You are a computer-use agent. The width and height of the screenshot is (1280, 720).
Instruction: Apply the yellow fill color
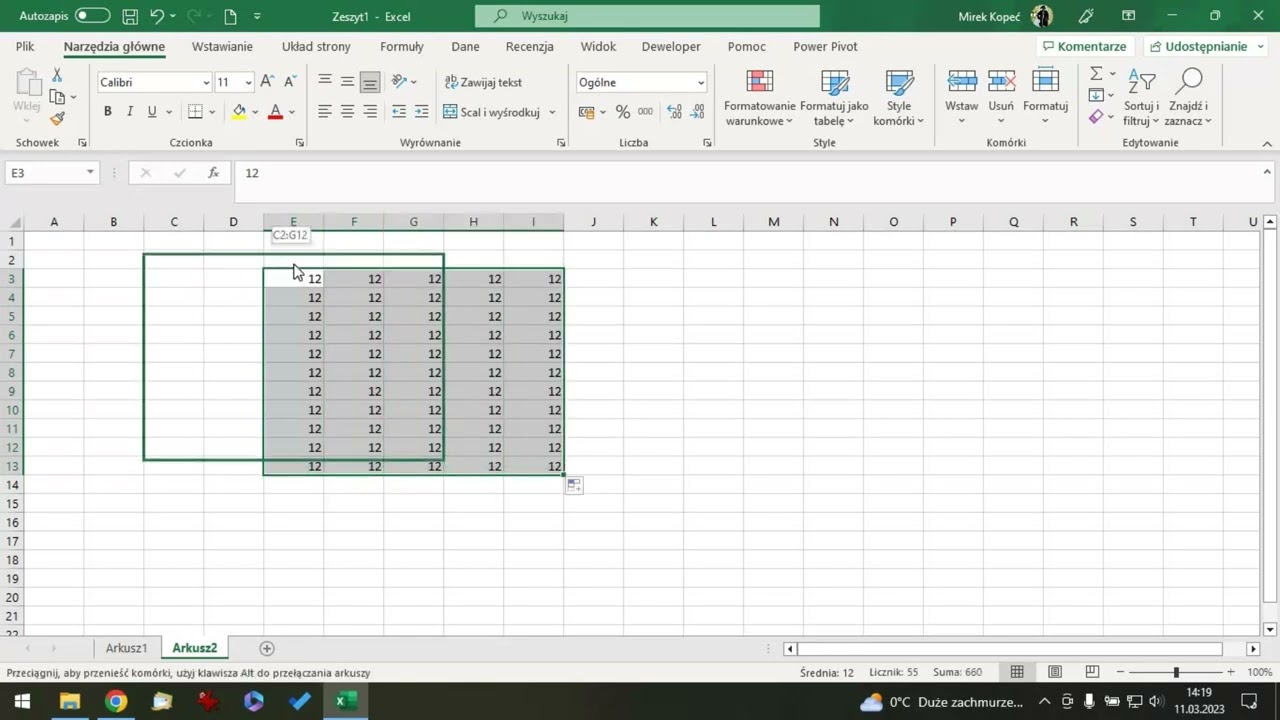click(239, 112)
